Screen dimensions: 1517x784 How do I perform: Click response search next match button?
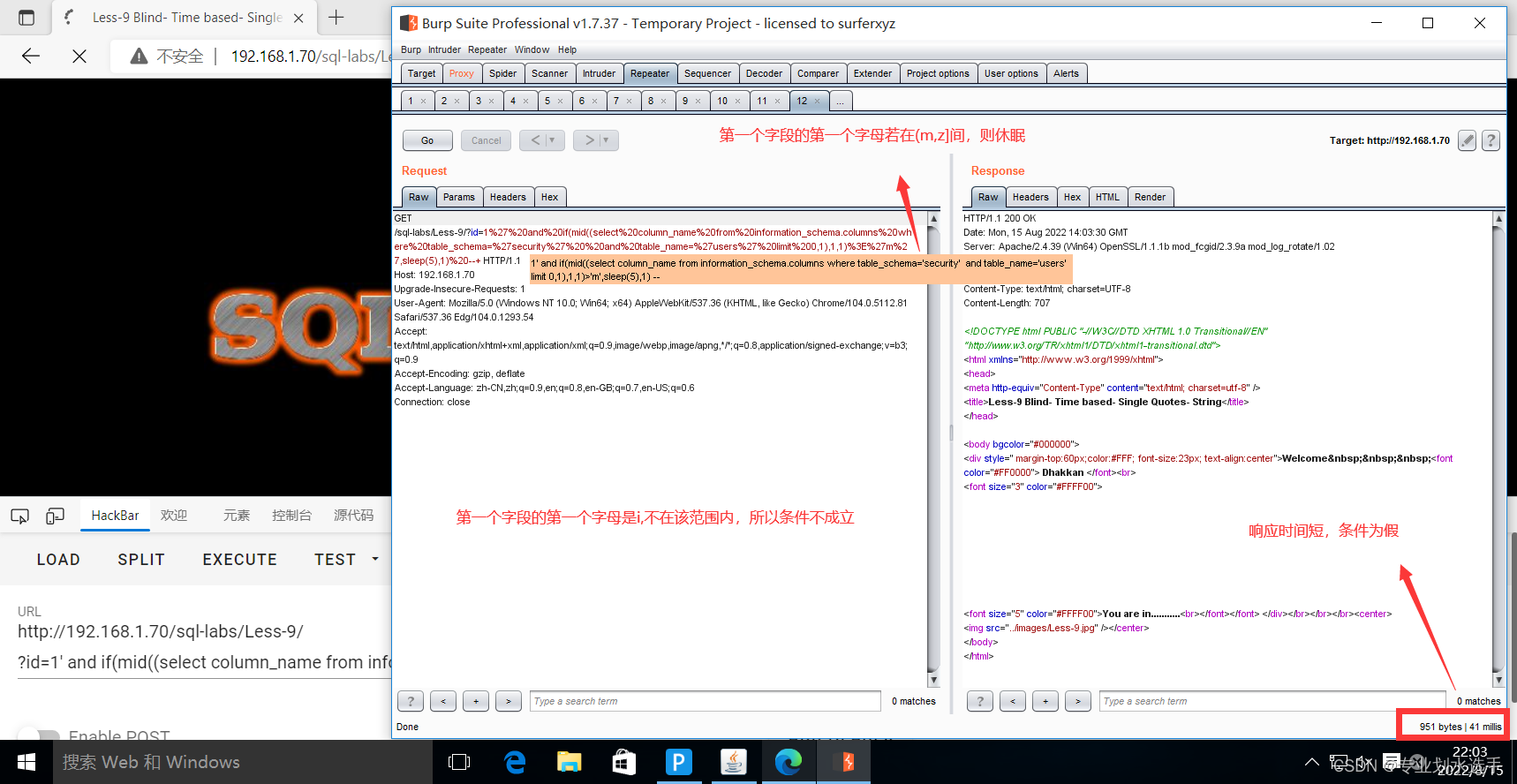[x=1078, y=701]
